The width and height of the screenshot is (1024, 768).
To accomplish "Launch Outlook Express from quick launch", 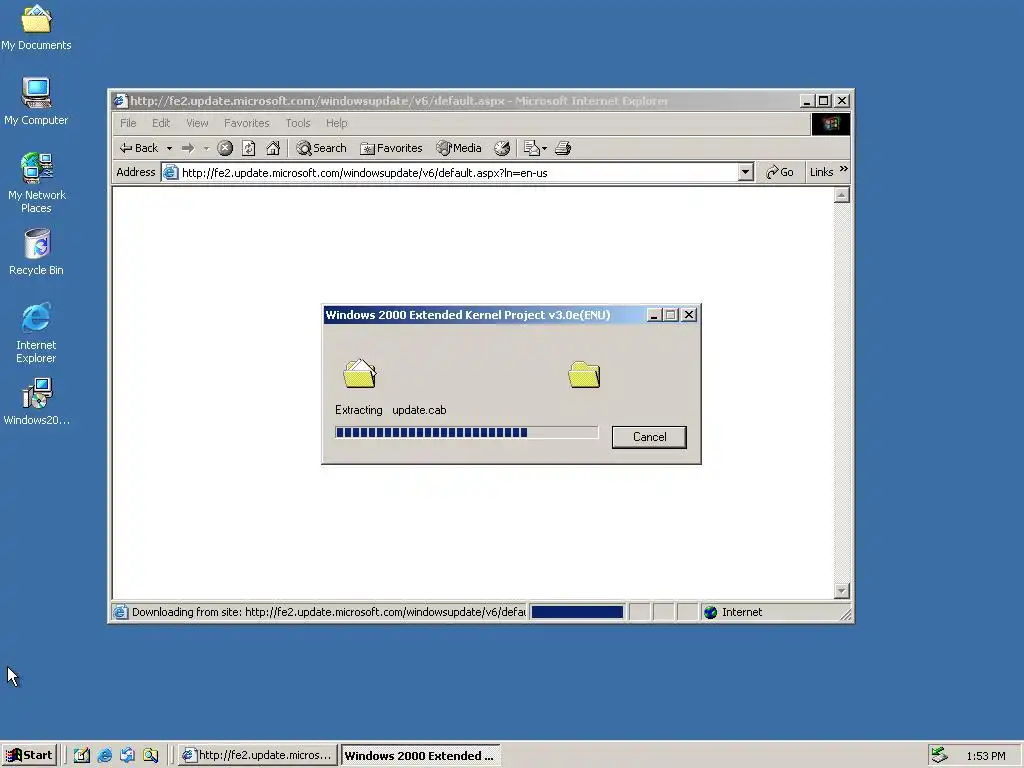I will (x=127, y=755).
